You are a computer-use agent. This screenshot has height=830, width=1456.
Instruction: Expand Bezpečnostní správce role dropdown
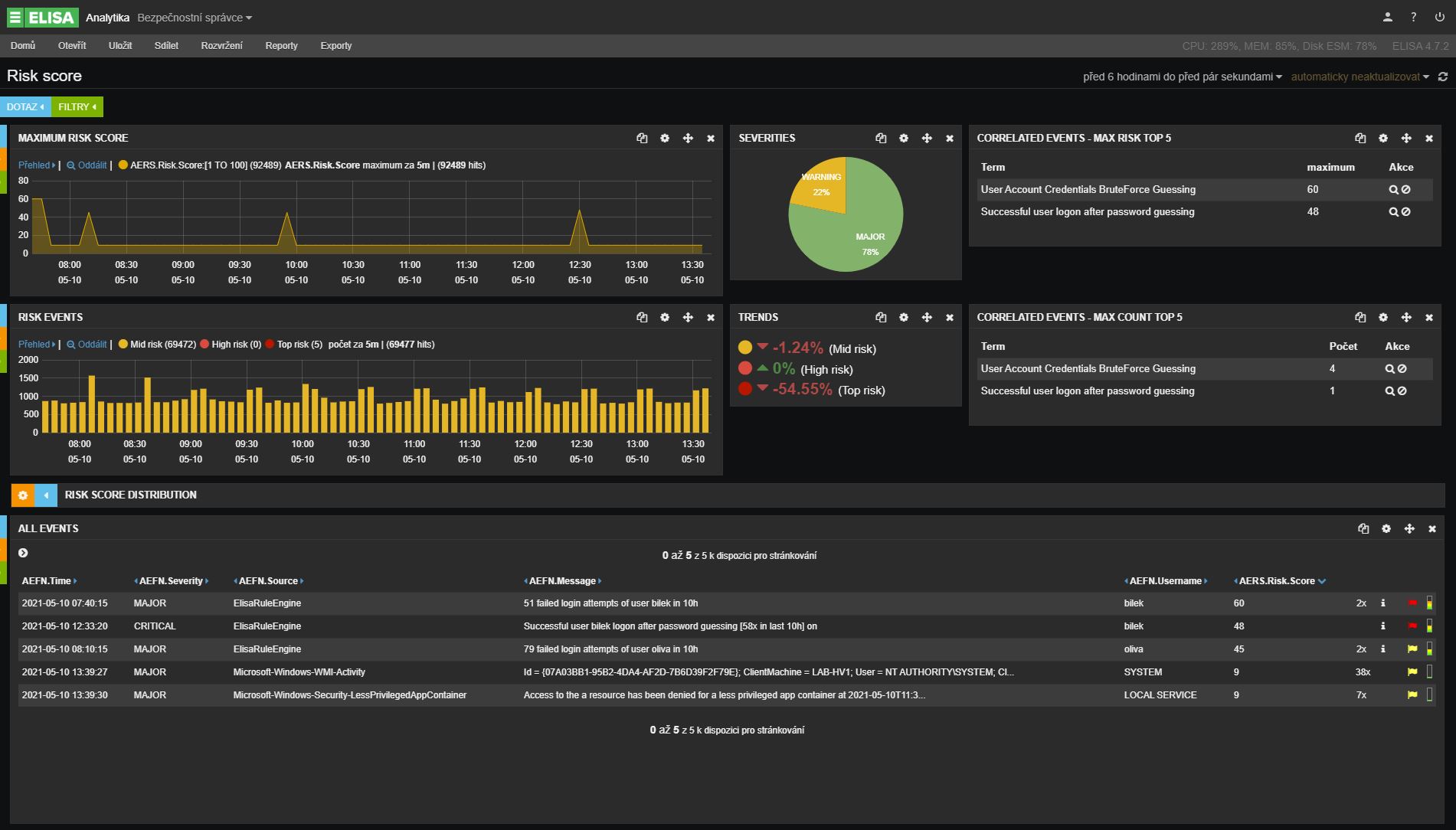coord(195,18)
